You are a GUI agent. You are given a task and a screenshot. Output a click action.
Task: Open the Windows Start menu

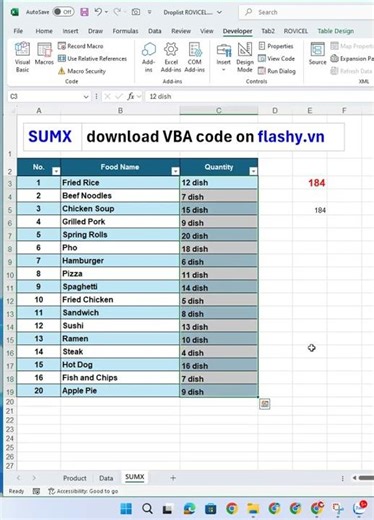pyautogui.click(x=126, y=509)
